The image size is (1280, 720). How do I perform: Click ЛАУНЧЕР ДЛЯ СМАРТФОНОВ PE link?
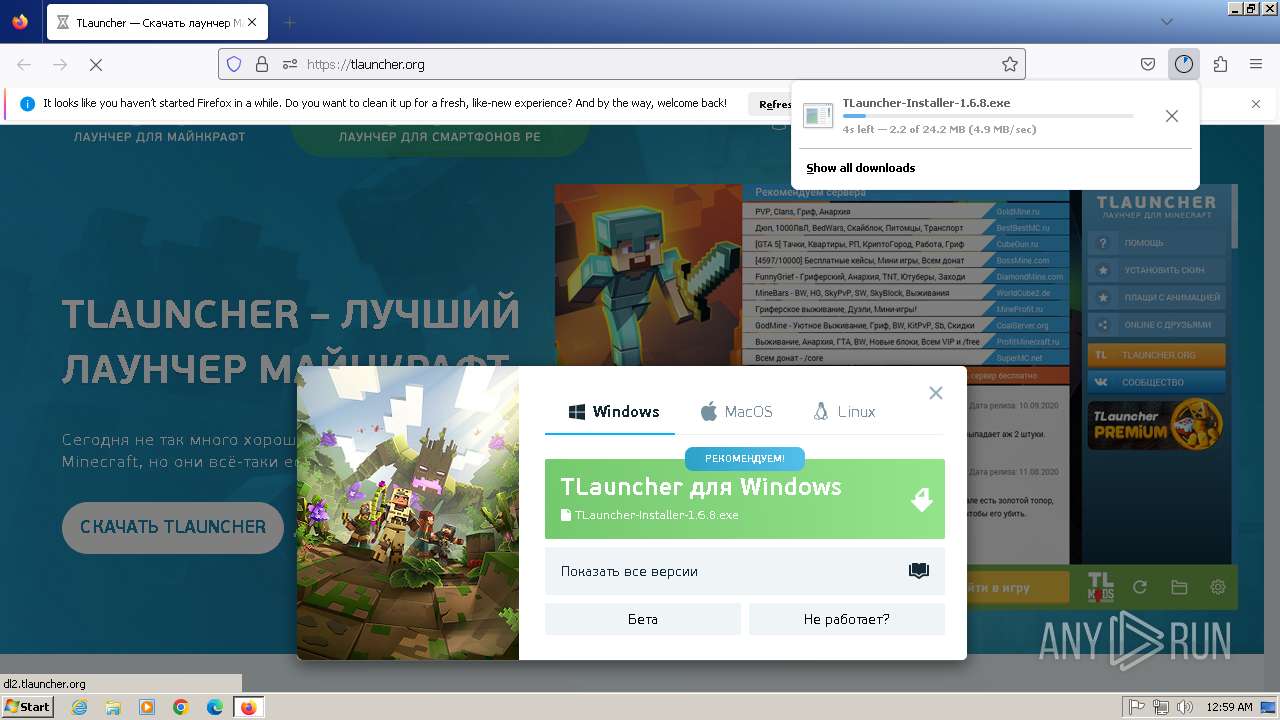click(440, 136)
